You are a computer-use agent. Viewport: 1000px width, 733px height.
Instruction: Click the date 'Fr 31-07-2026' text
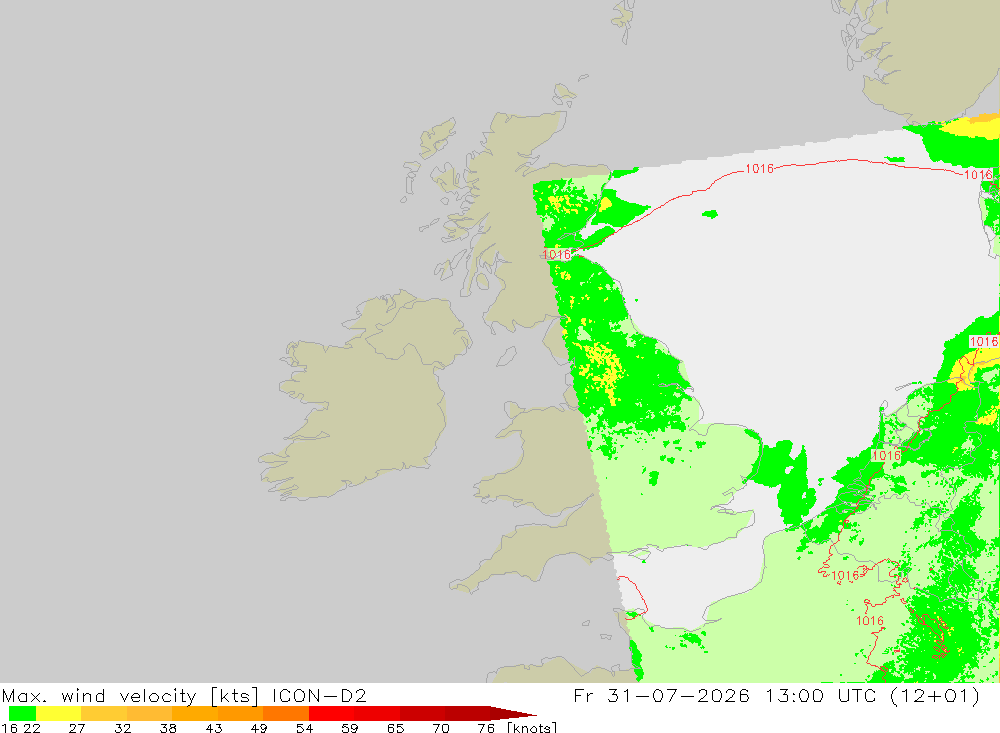point(661,695)
